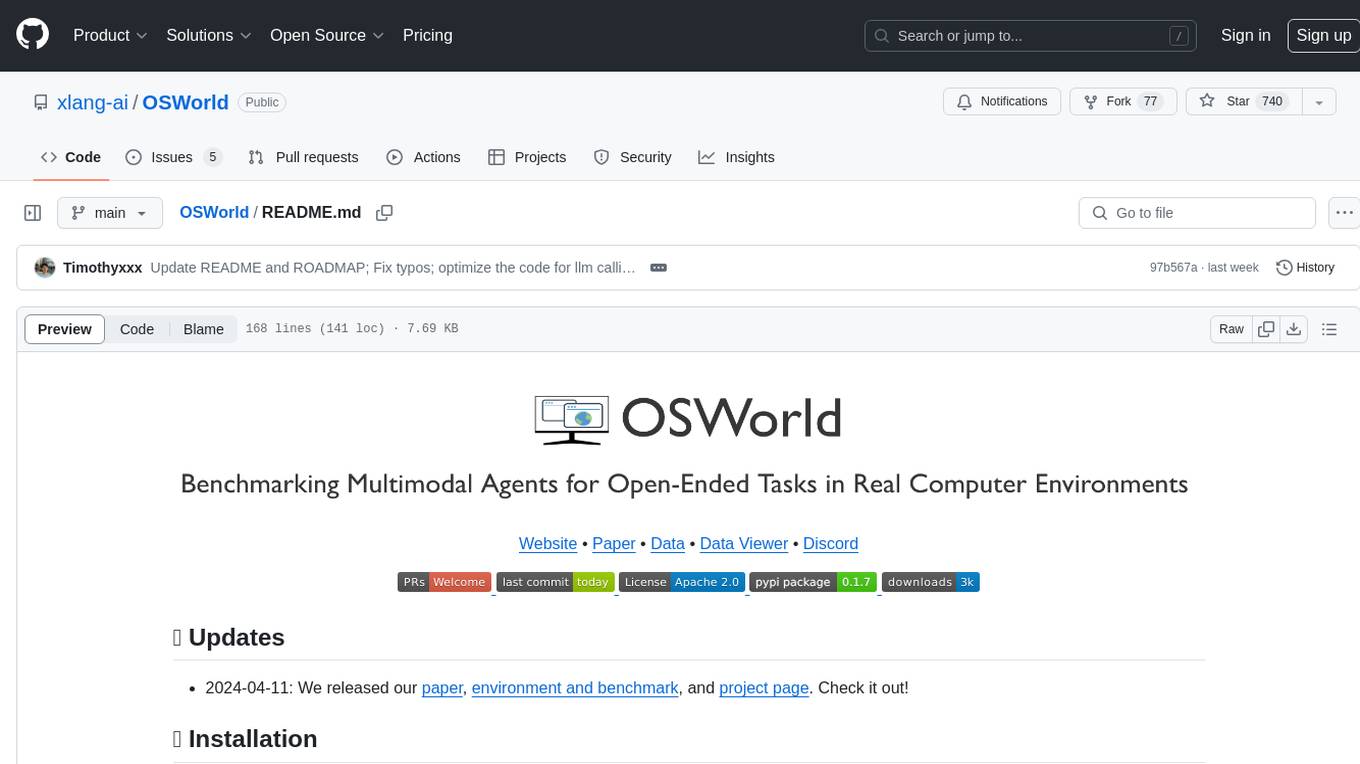Open the paper link in Updates
This screenshot has height=764, width=1360.
443,688
